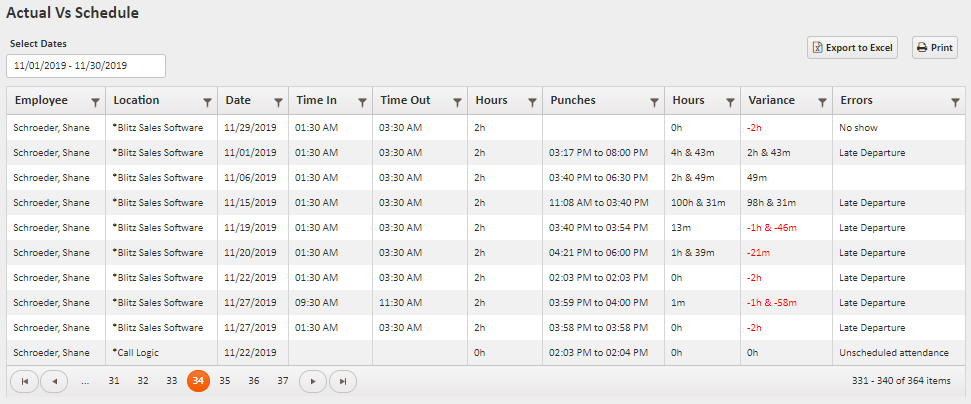The height and width of the screenshot is (404, 971).
Task: Open the Errors column filter icon
Action: 956,102
